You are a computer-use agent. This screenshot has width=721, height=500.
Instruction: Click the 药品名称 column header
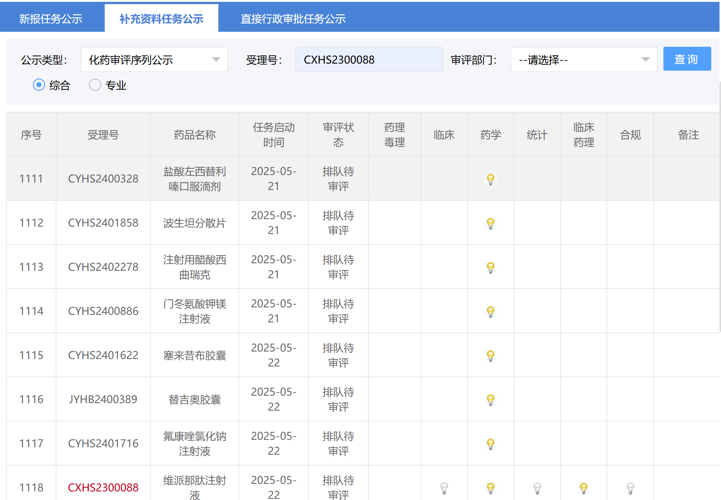tap(195, 135)
